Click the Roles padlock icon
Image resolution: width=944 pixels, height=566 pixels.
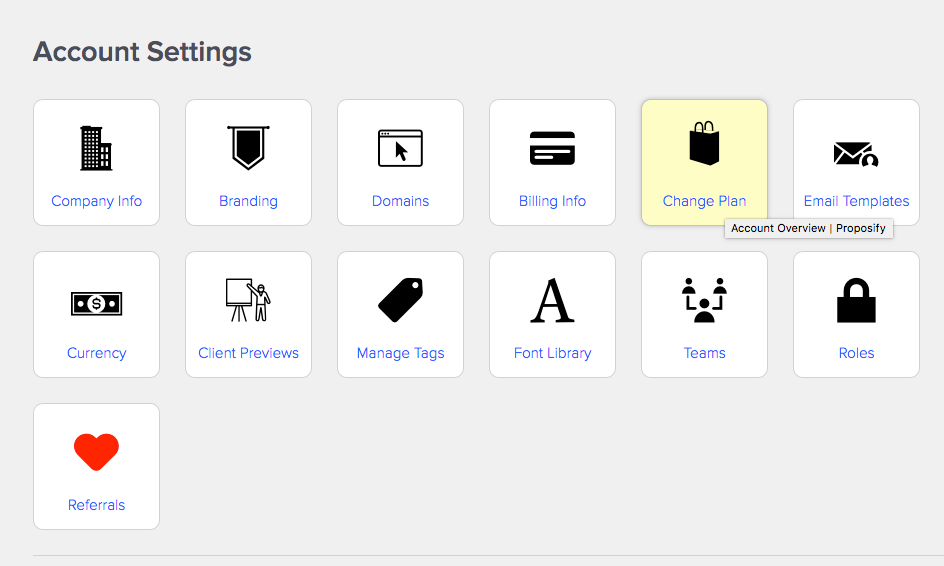856,300
